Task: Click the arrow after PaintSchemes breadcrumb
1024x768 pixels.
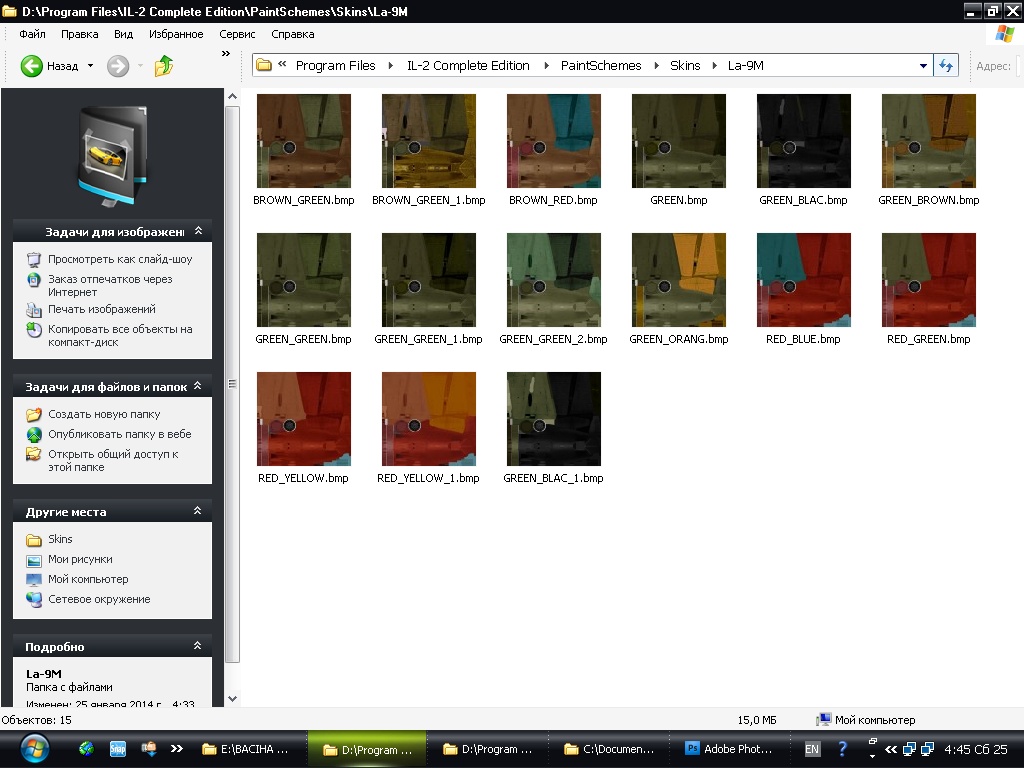Action: click(x=656, y=65)
